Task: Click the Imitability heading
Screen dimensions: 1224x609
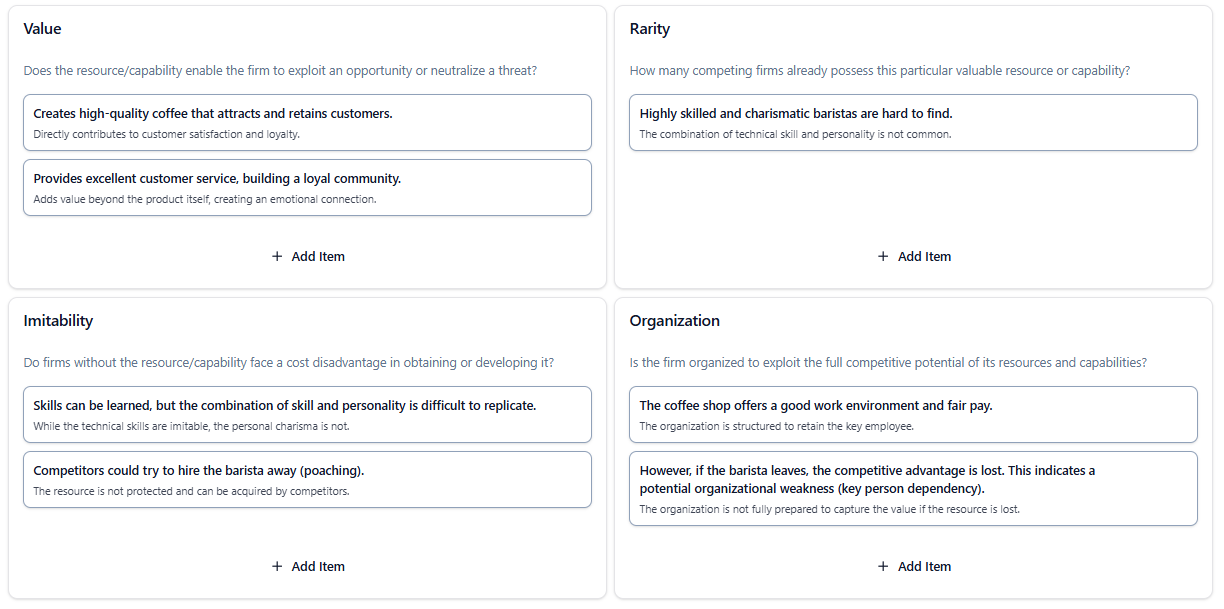Action: 59,321
